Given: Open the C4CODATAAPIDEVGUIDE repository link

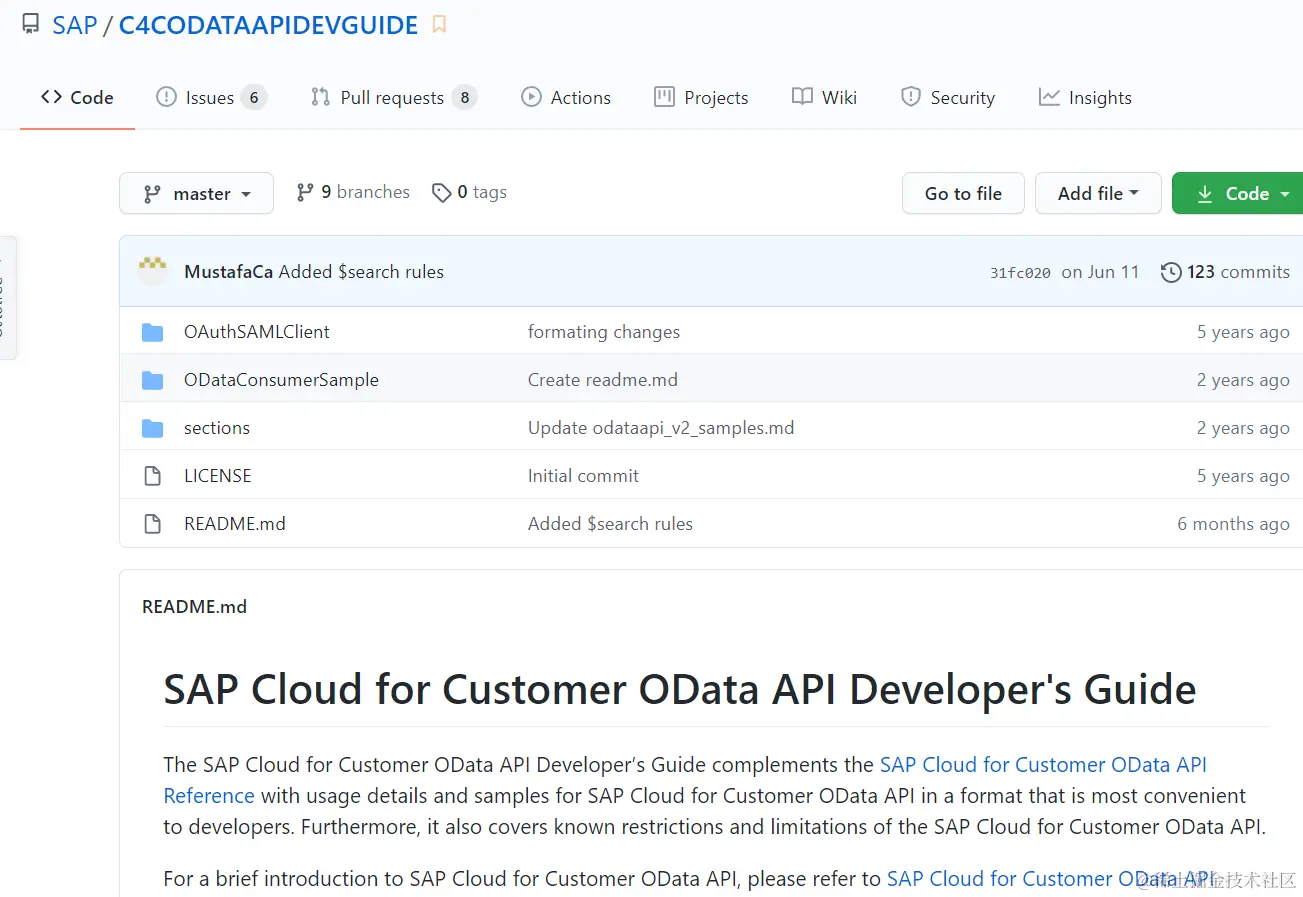Looking at the screenshot, I should [x=268, y=25].
